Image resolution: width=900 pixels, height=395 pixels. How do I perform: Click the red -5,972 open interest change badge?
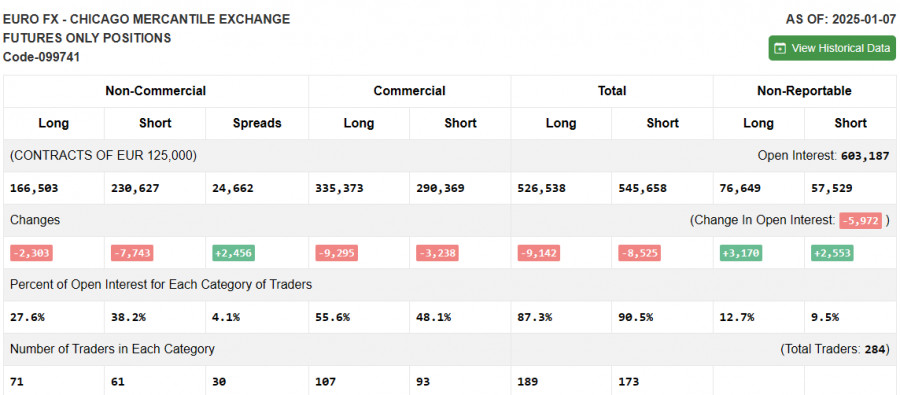tap(860, 220)
